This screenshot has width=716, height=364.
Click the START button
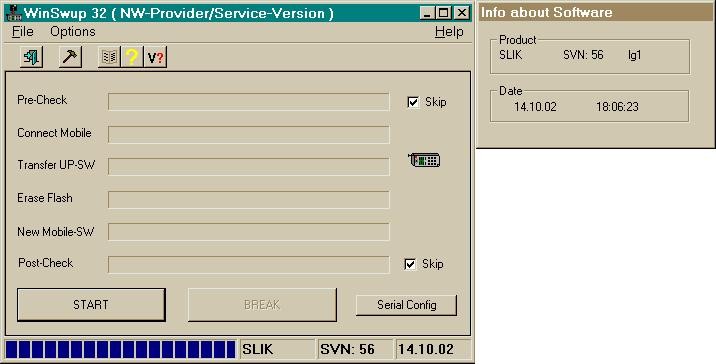pos(91,305)
